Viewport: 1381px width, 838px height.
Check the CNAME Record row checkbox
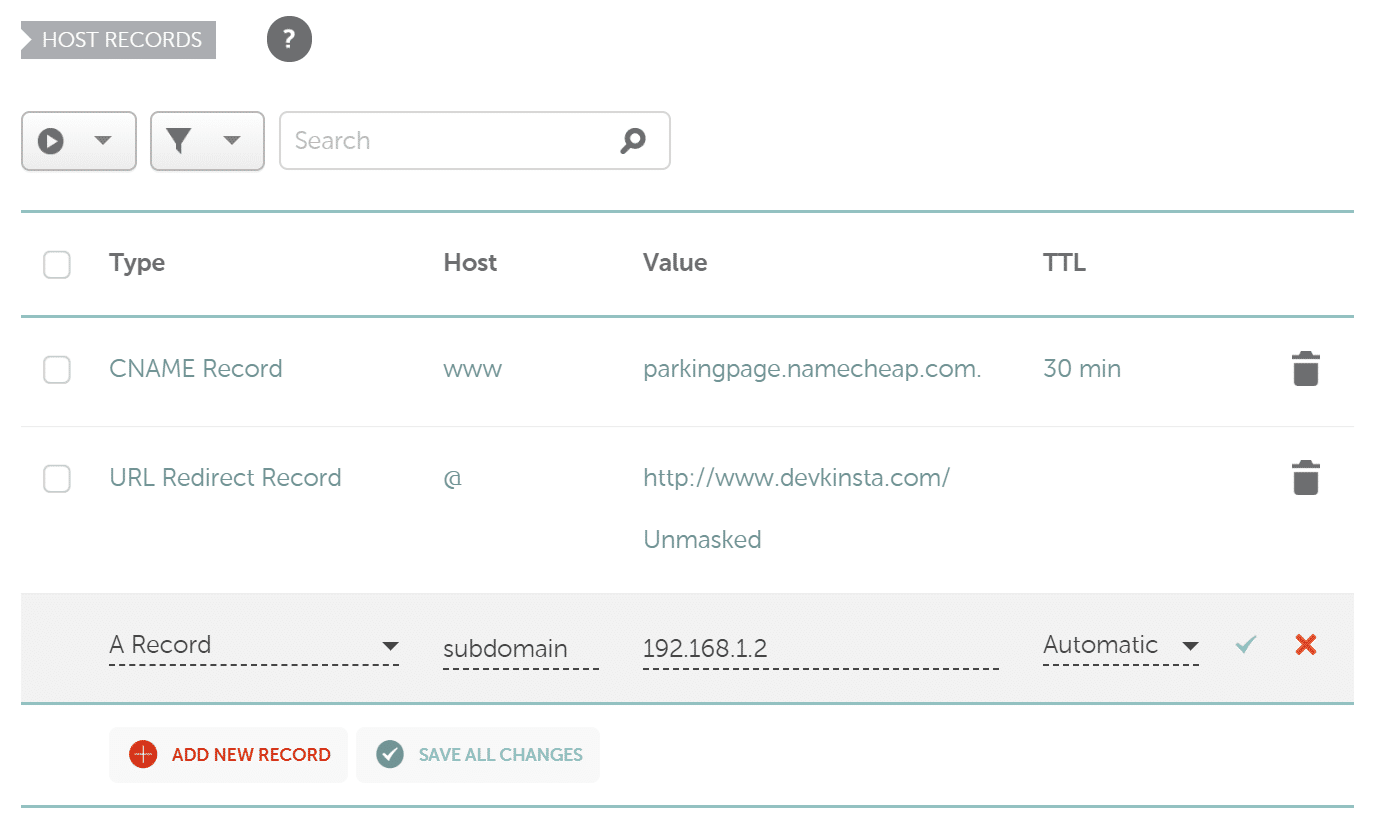[57, 370]
